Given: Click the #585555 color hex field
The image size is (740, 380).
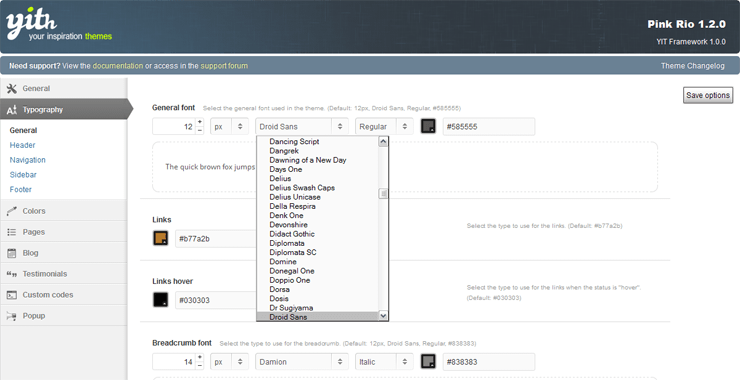Looking at the screenshot, I should (x=489, y=127).
